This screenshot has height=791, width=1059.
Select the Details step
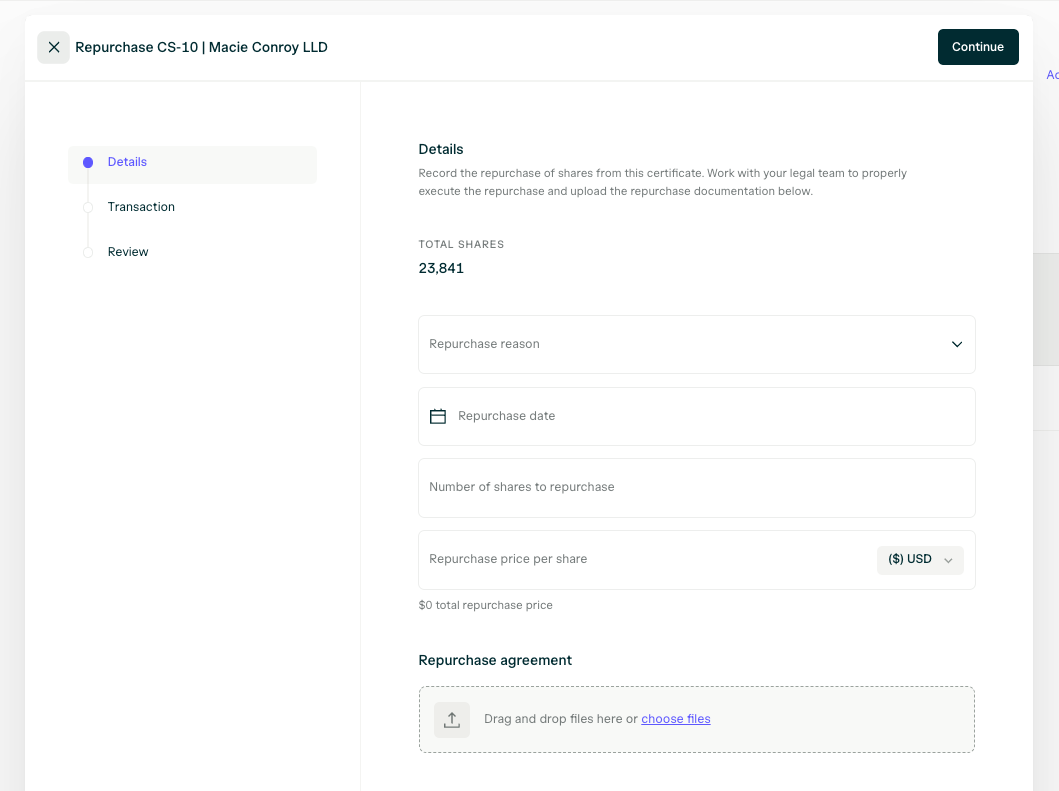tap(192, 164)
